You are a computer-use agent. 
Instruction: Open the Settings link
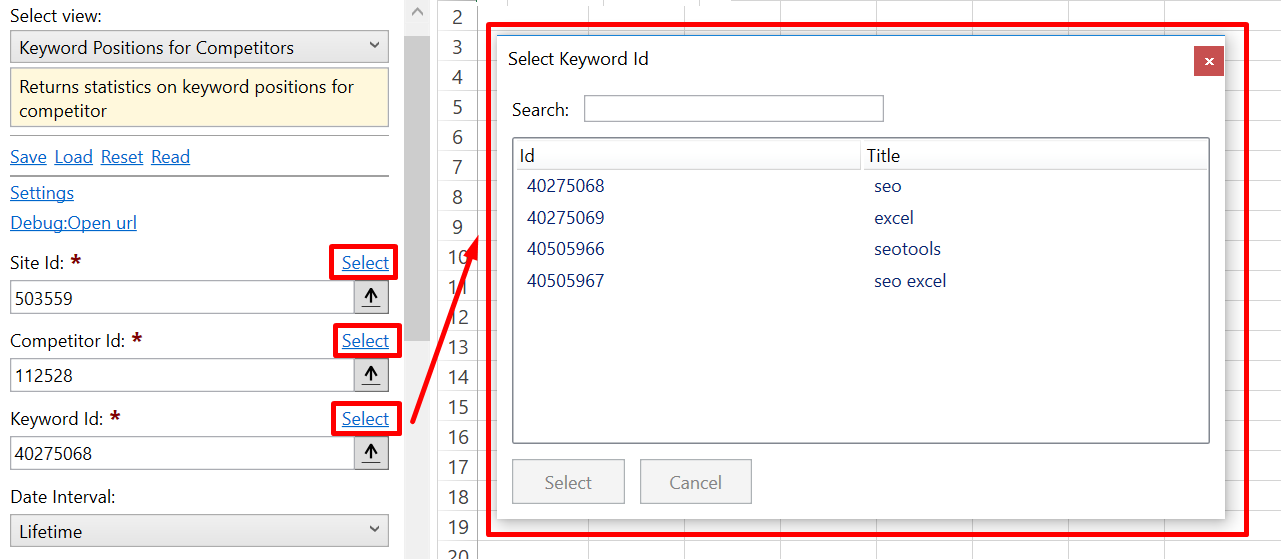42,193
